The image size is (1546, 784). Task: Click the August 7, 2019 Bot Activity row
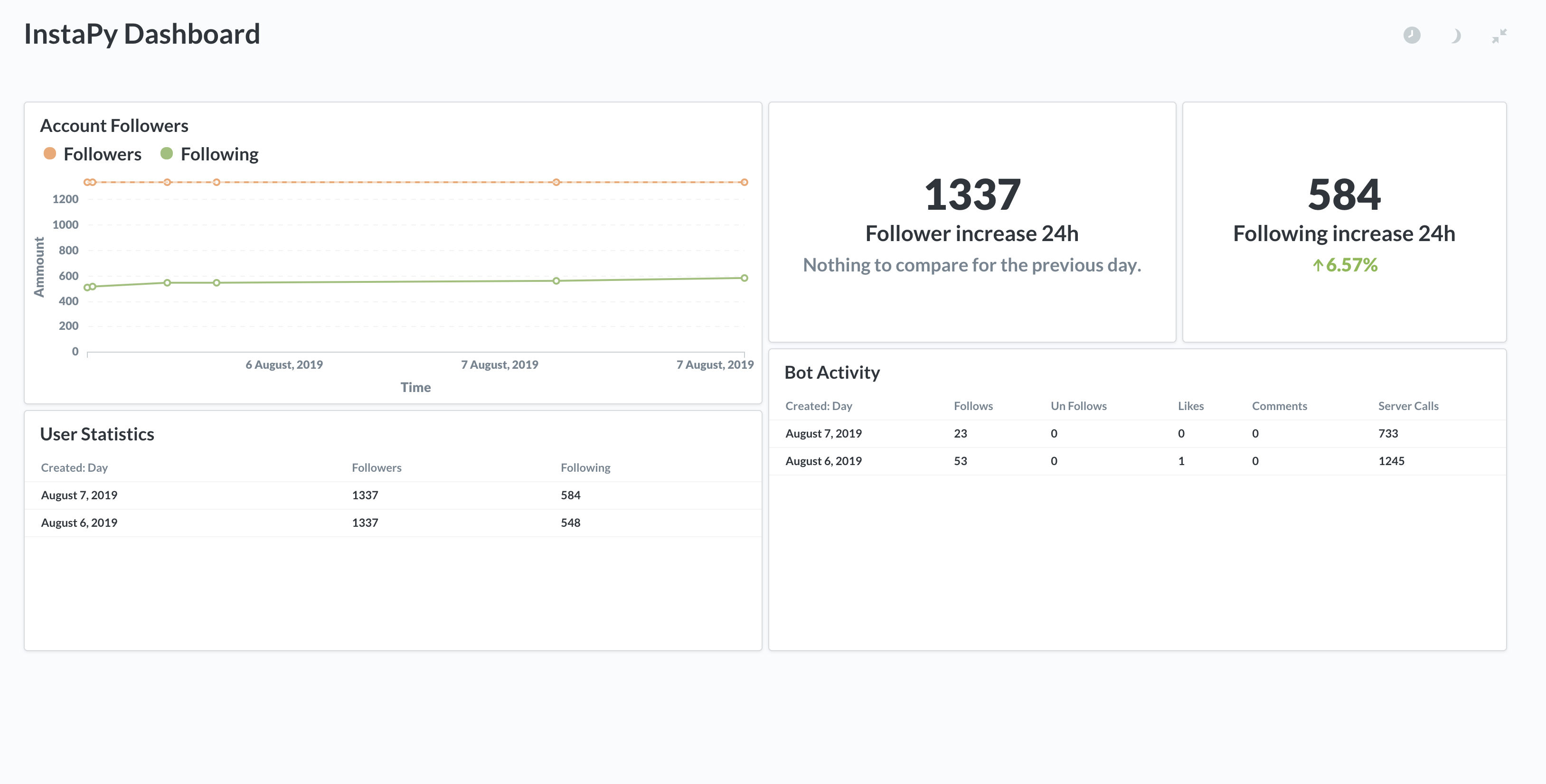823,434
